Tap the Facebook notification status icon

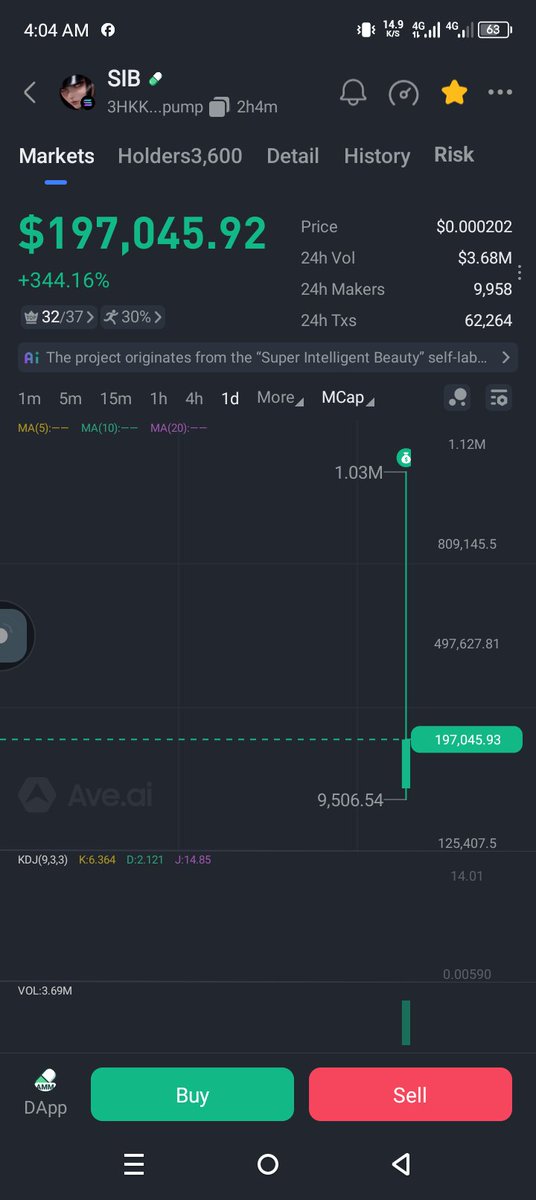(x=108, y=30)
